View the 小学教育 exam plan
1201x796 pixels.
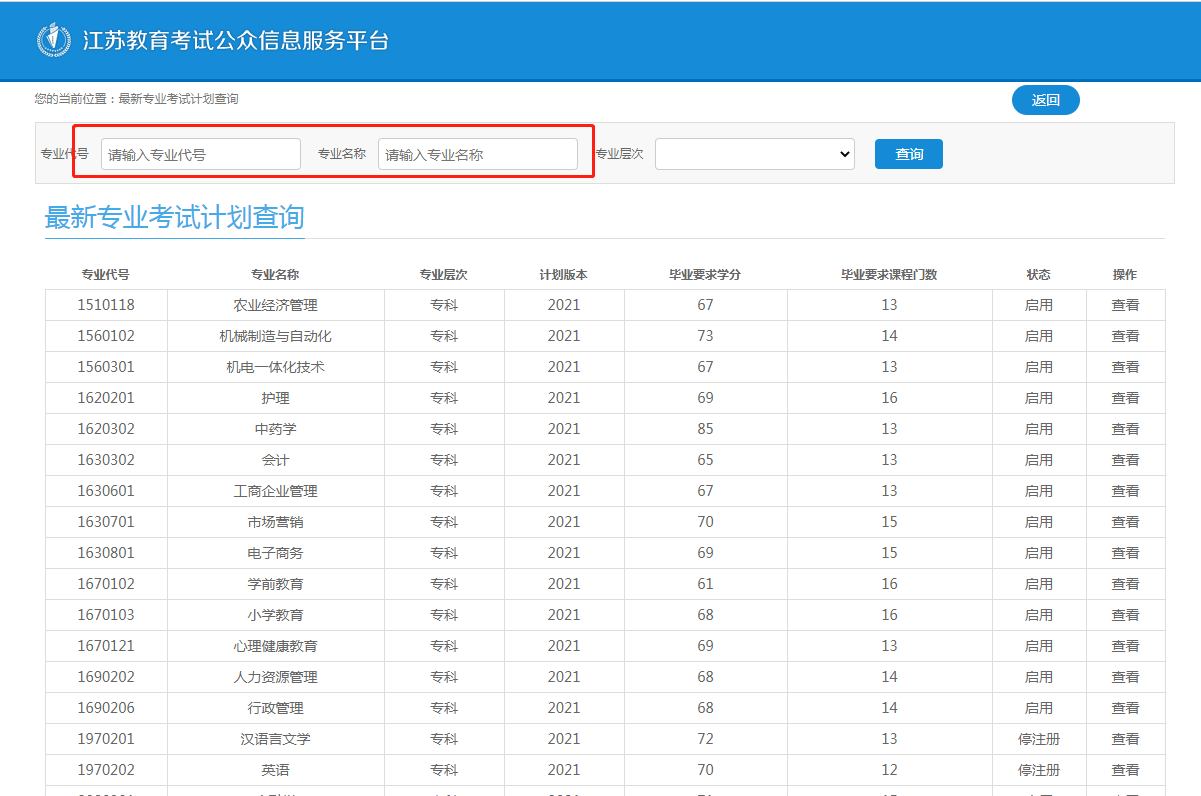coord(1125,615)
